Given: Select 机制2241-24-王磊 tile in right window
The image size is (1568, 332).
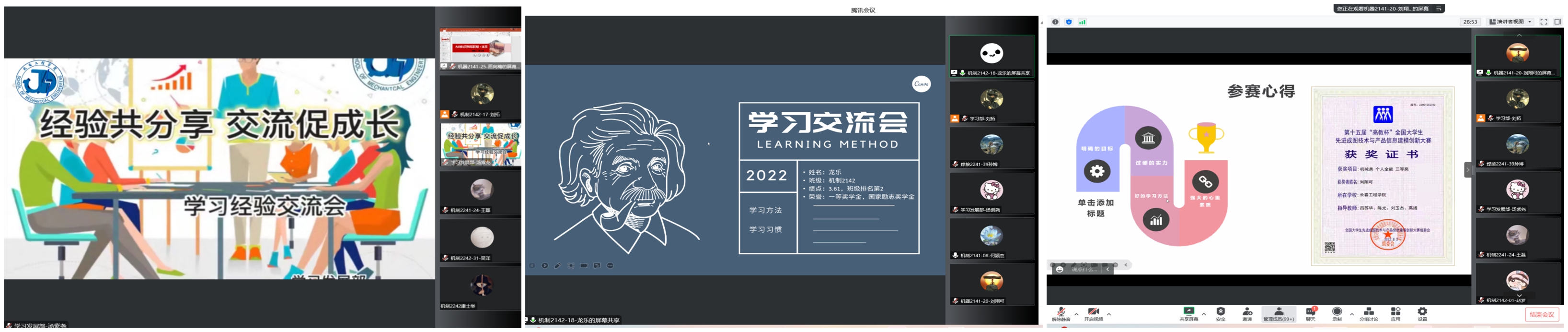Looking at the screenshot, I should pos(1518,239).
